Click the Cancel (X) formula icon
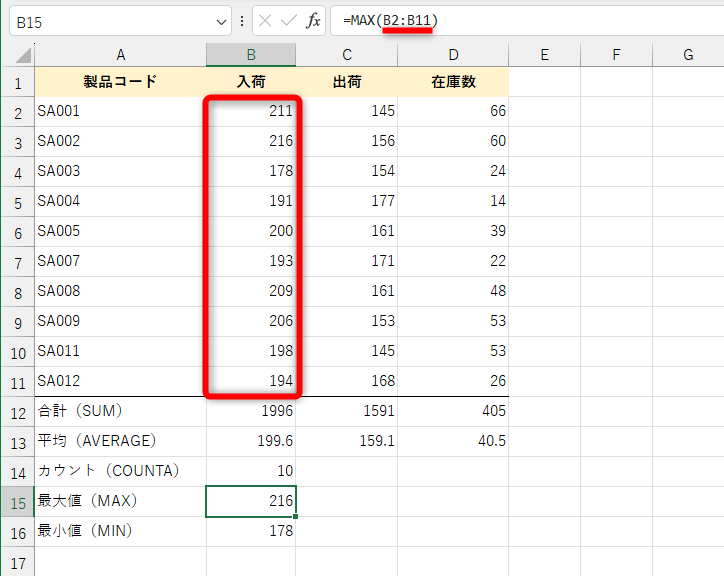This screenshot has width=724, height=576. pos(265,21)
